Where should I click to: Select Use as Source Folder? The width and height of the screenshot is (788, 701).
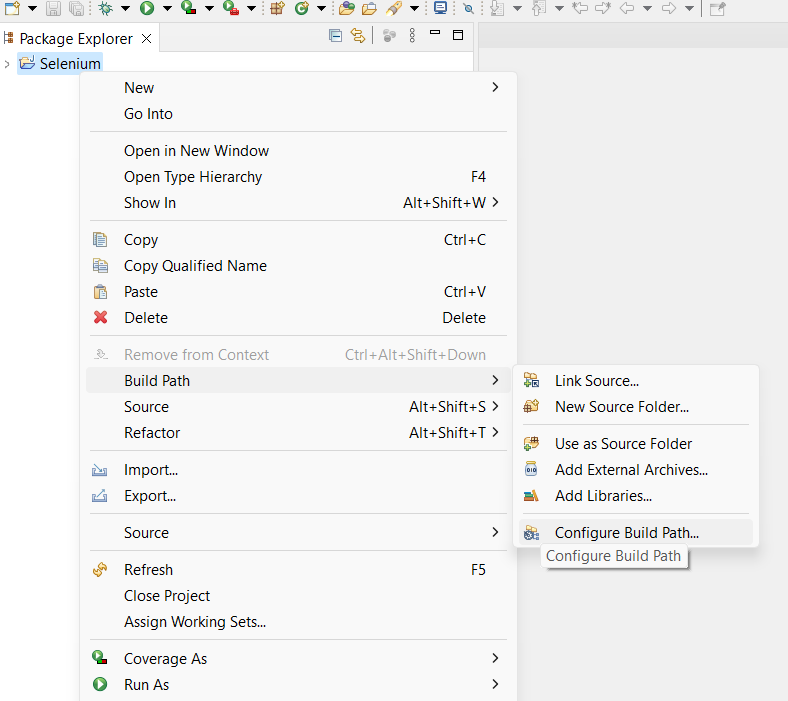point(636,444)
